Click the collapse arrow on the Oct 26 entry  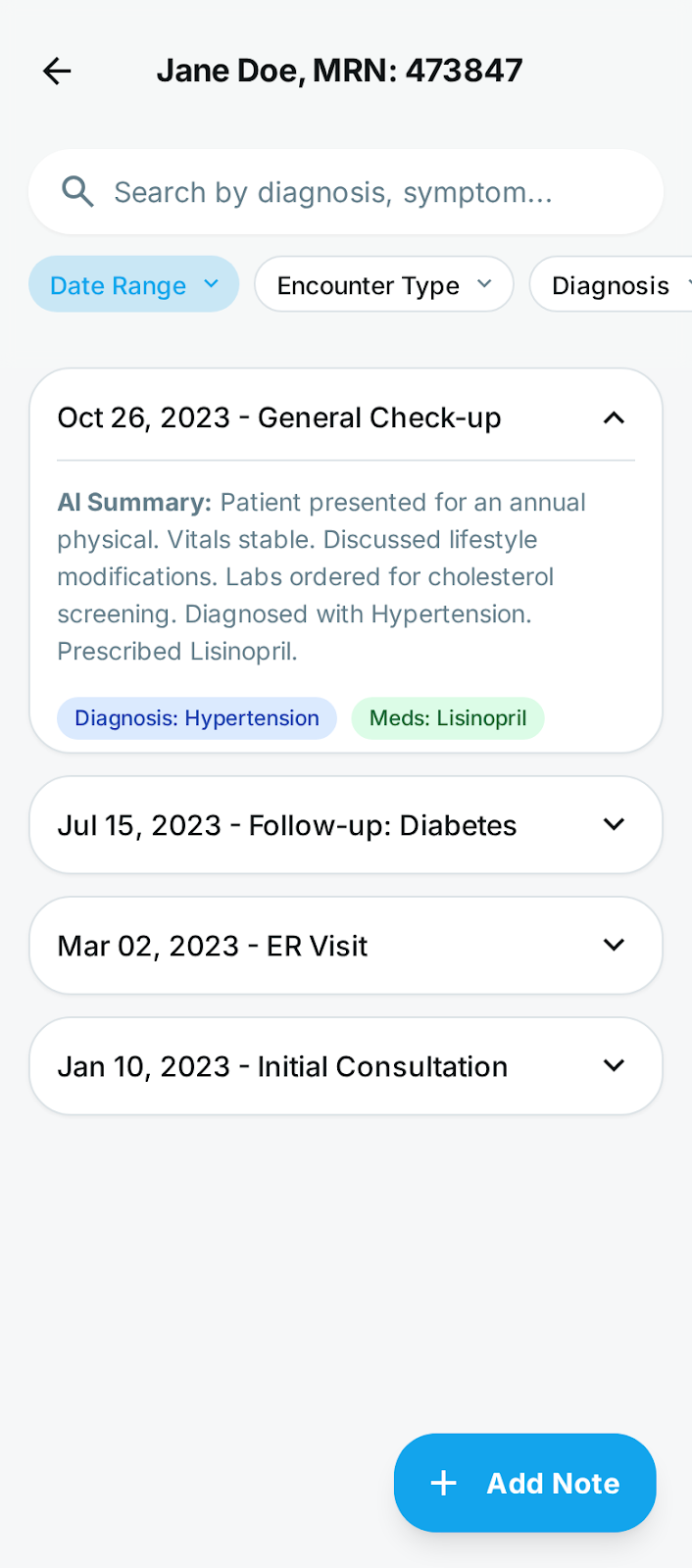(614, 417)
